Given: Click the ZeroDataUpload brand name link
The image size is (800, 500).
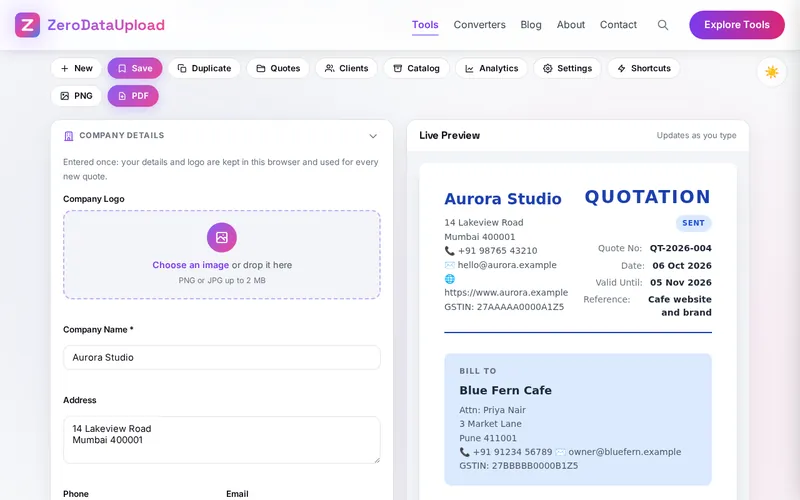Looking at the screenshot, I should [106, 25].
